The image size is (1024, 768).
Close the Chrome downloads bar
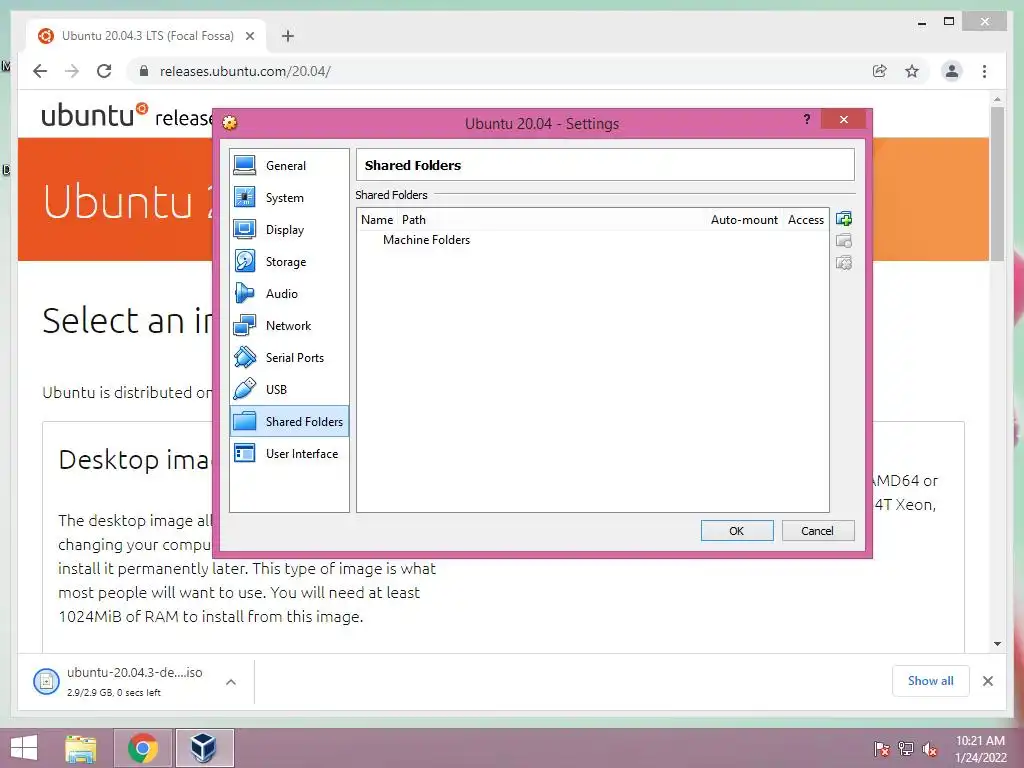(988, 681)
